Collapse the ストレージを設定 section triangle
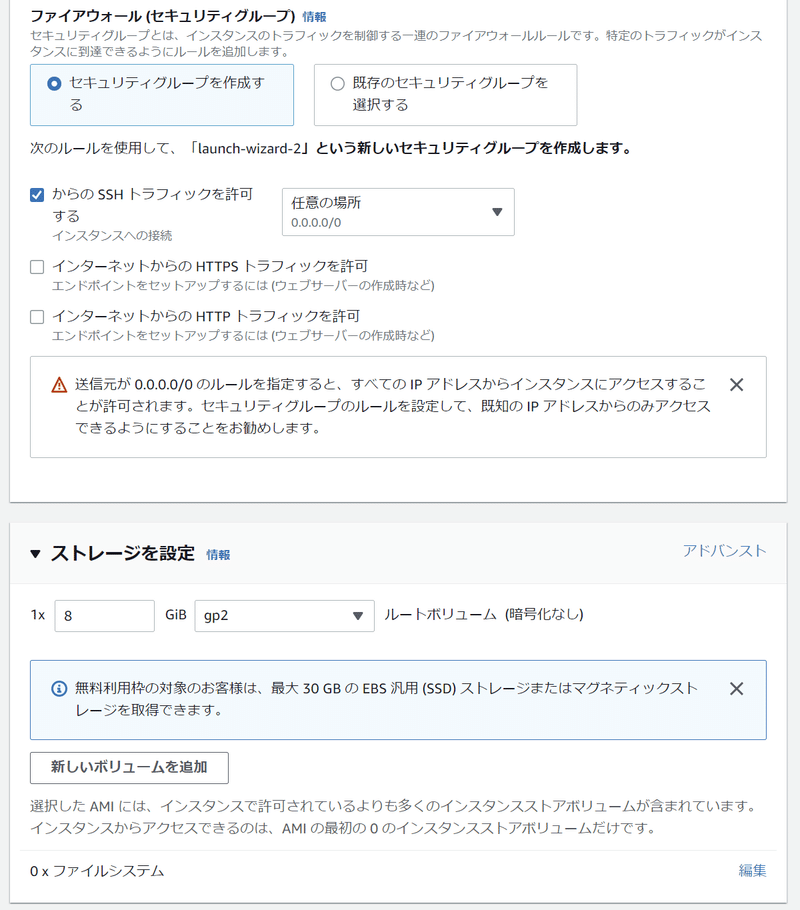 coord(35,554)
